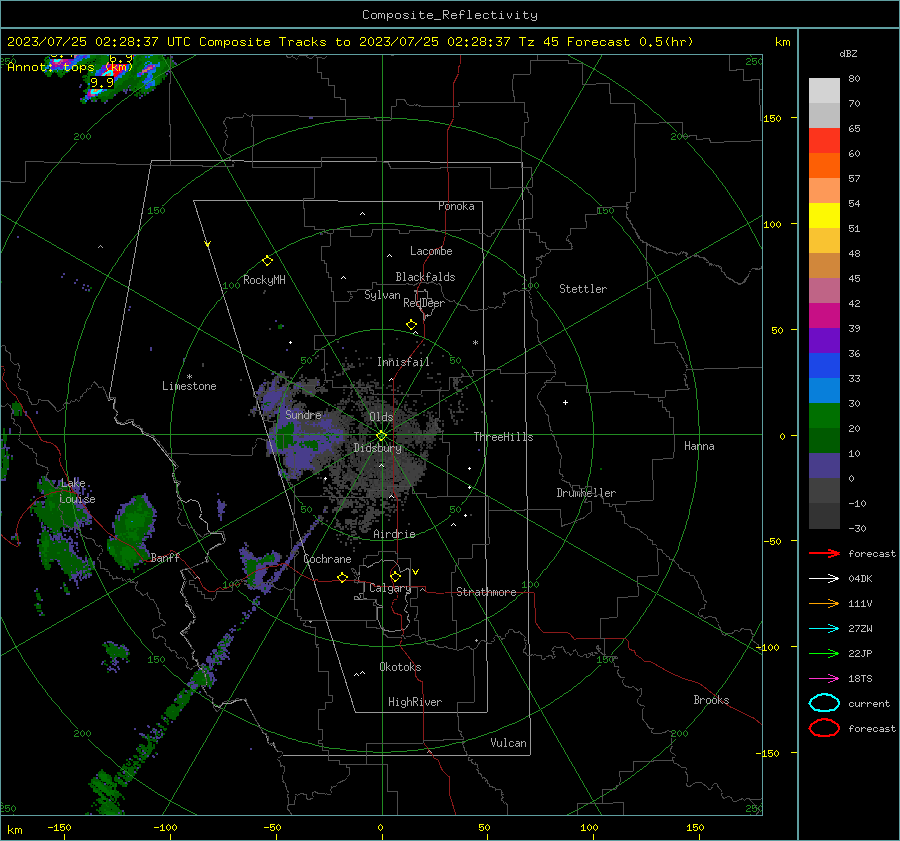Click the cyan 27ZW track arrow
The image size is (900, 841).
[824, 629]
